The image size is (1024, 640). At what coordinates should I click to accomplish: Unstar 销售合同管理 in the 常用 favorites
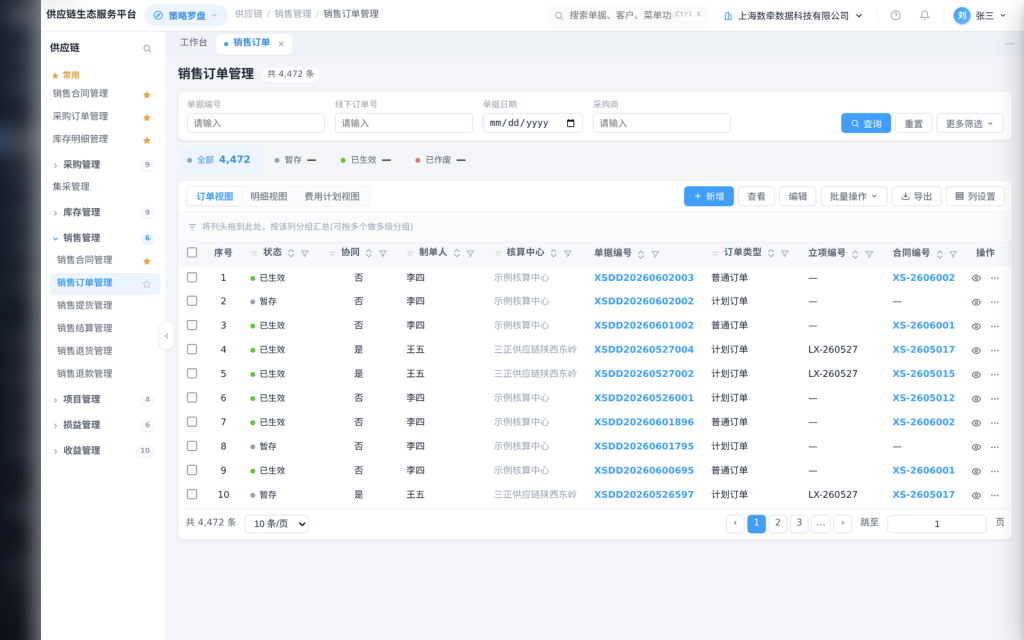[x=147, y=95]
